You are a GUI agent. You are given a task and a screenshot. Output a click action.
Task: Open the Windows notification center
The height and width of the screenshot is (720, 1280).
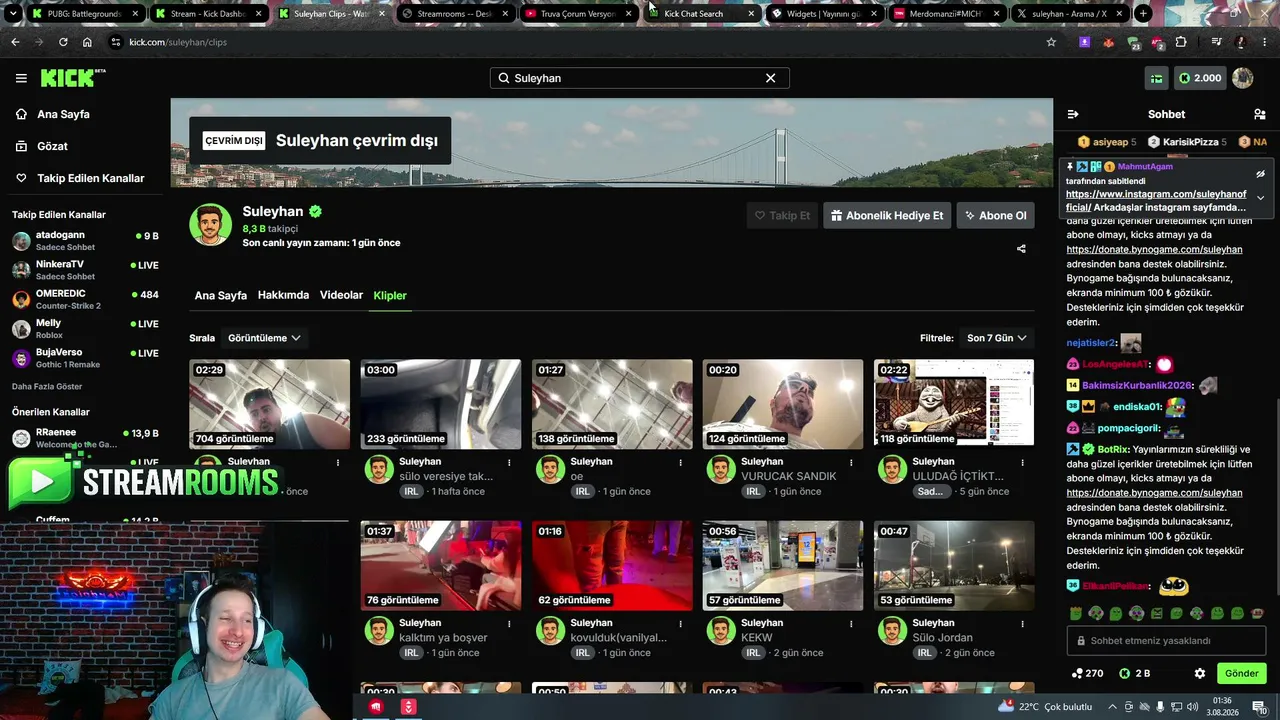[x=1260, y=707]
